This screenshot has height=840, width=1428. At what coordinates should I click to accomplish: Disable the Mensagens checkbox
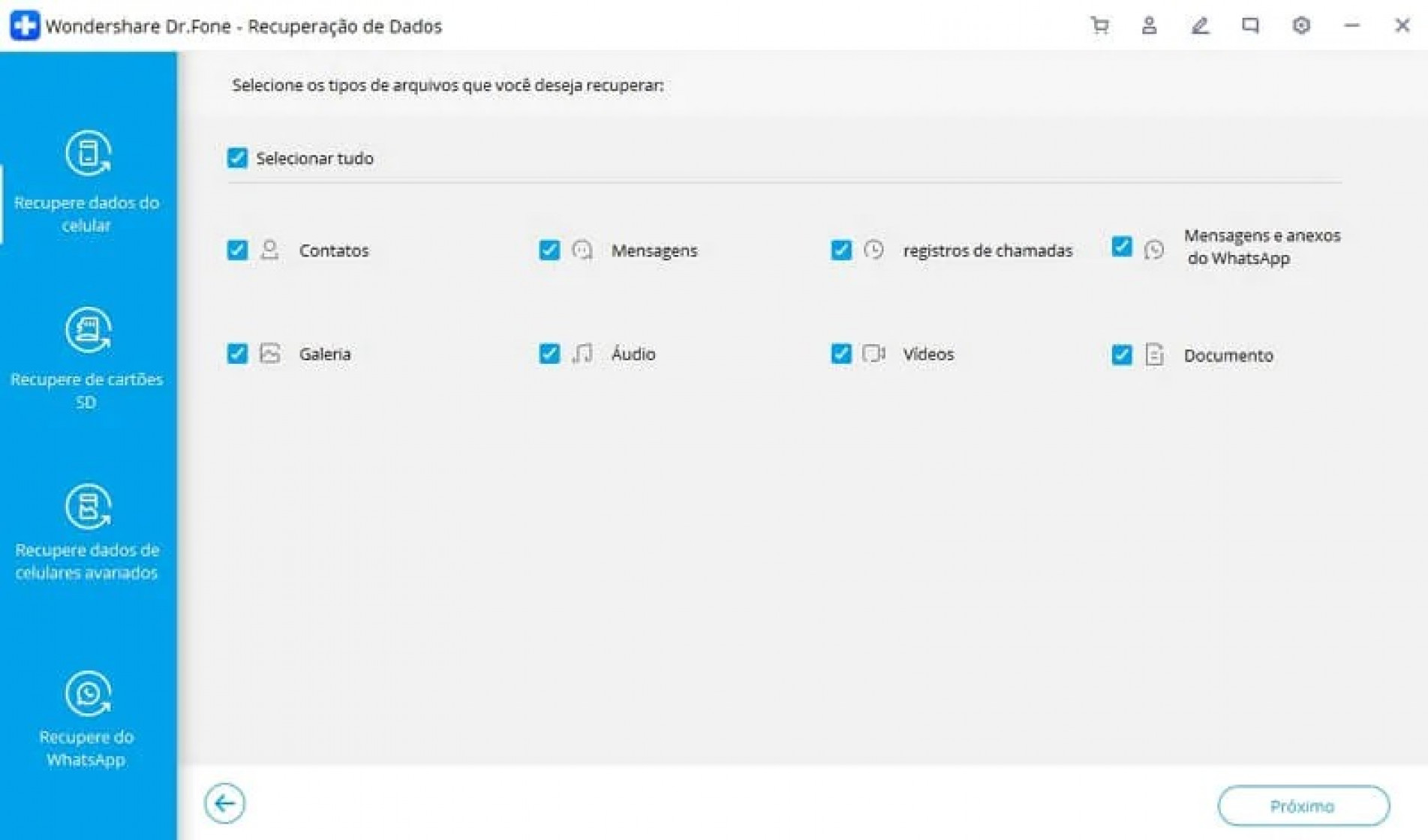[x=549, y=250]
